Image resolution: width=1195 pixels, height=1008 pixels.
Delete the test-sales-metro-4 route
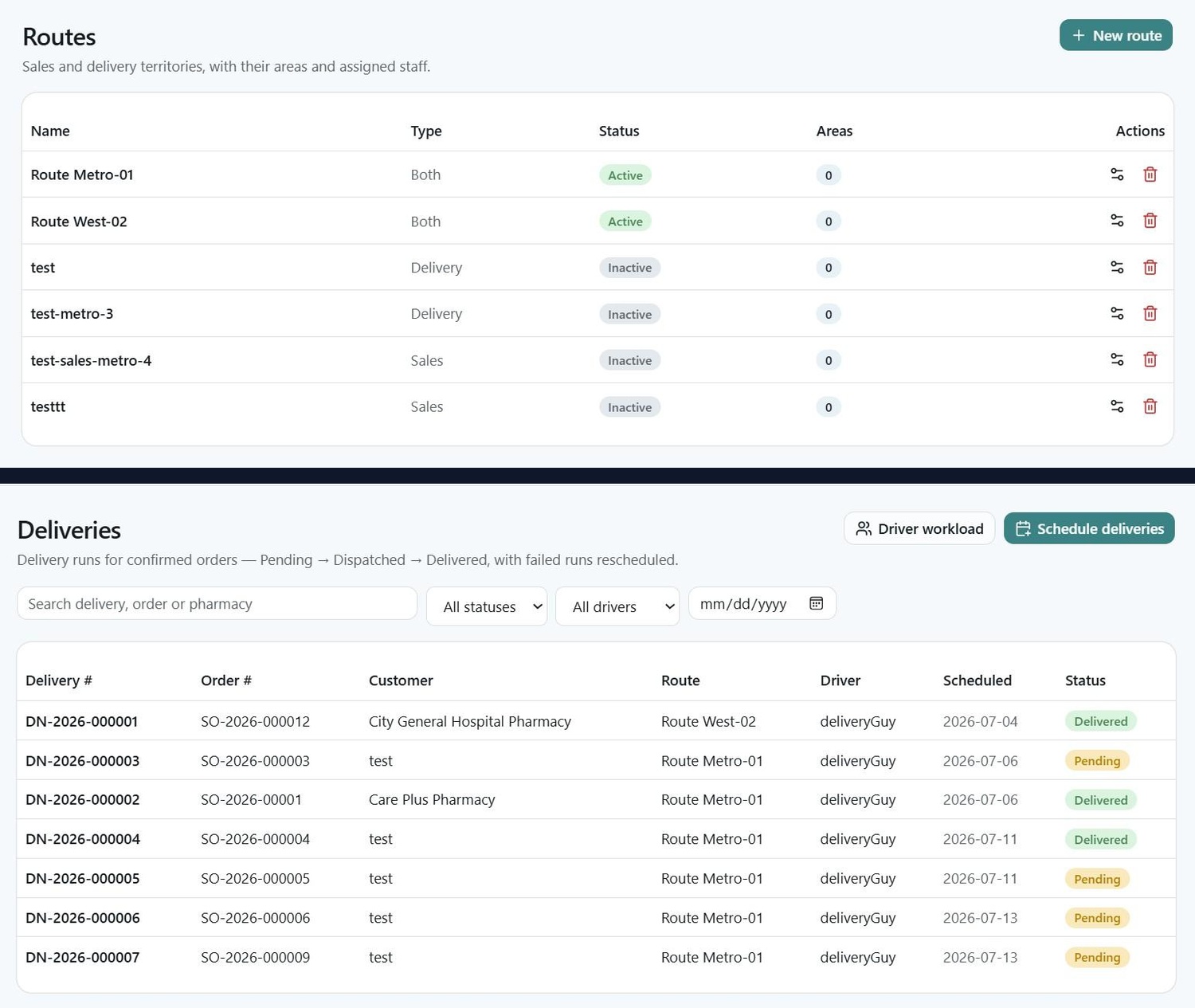[x=1150, y=360]
